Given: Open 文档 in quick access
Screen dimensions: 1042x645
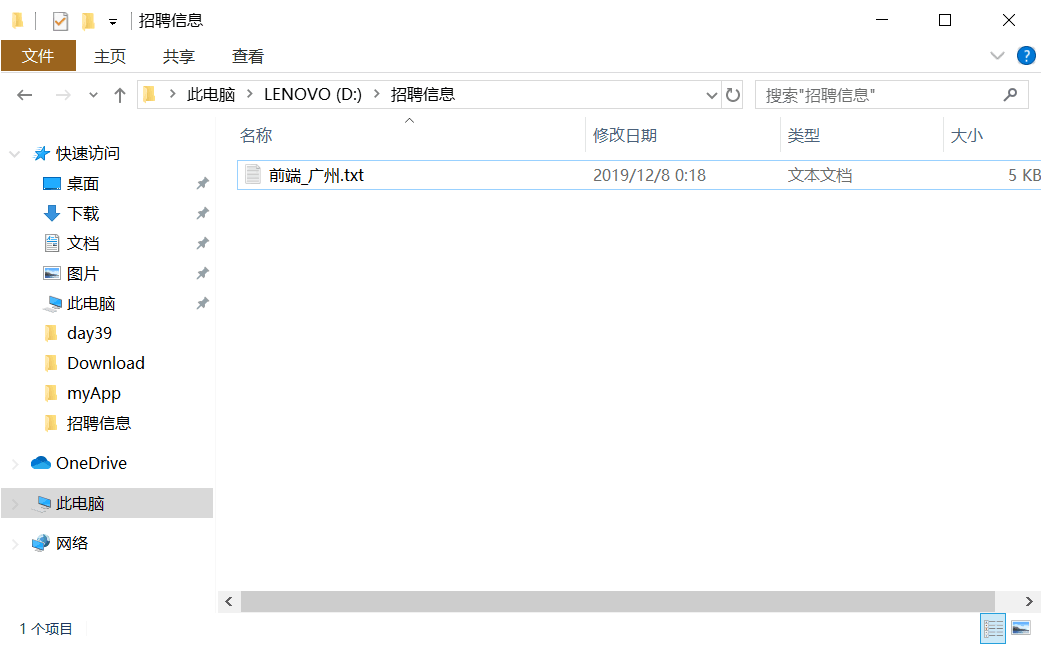Looking at the screenshot, I should [x=82, y=243].
